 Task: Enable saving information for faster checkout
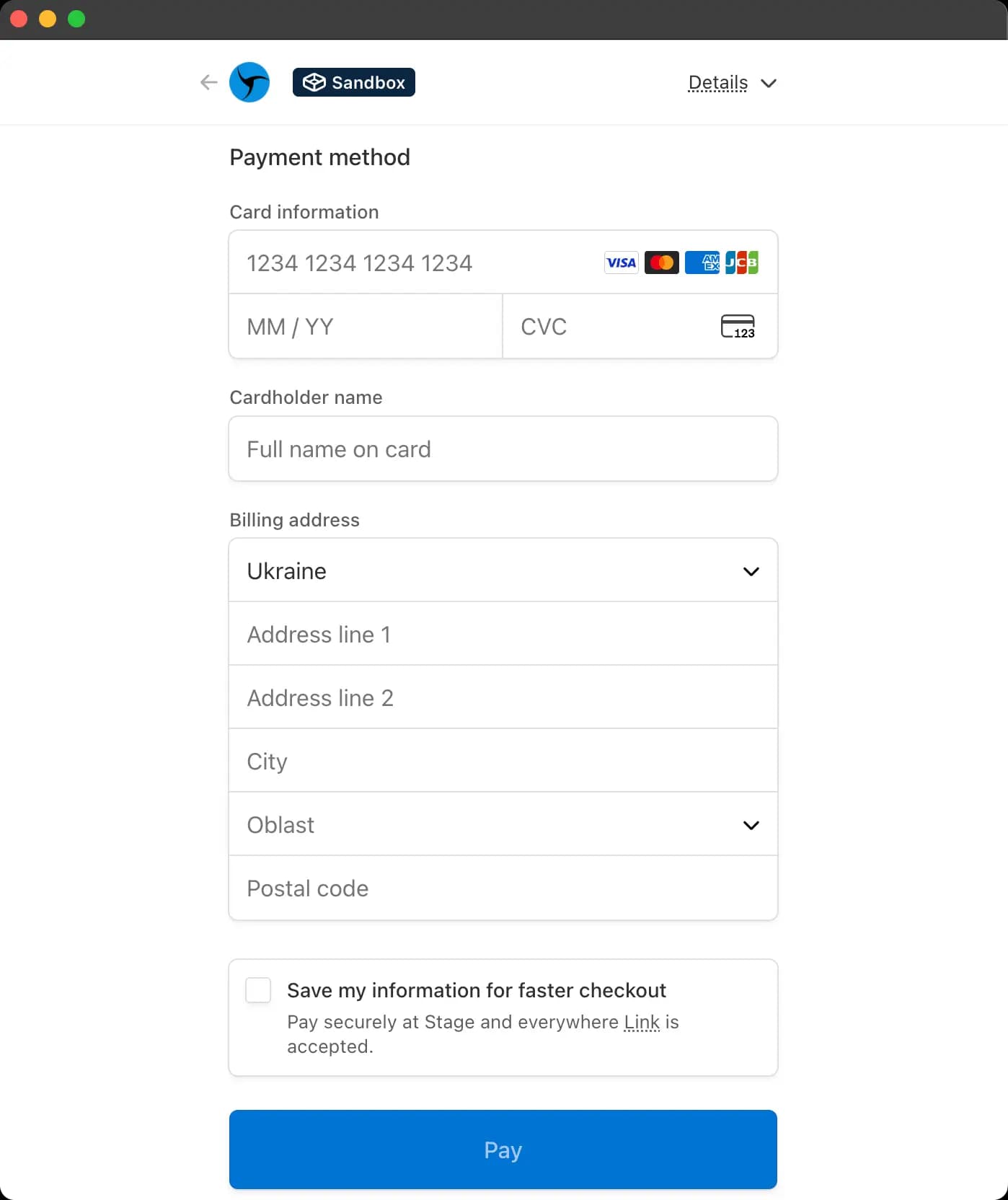pyautogui.click(x=257, y=990)
